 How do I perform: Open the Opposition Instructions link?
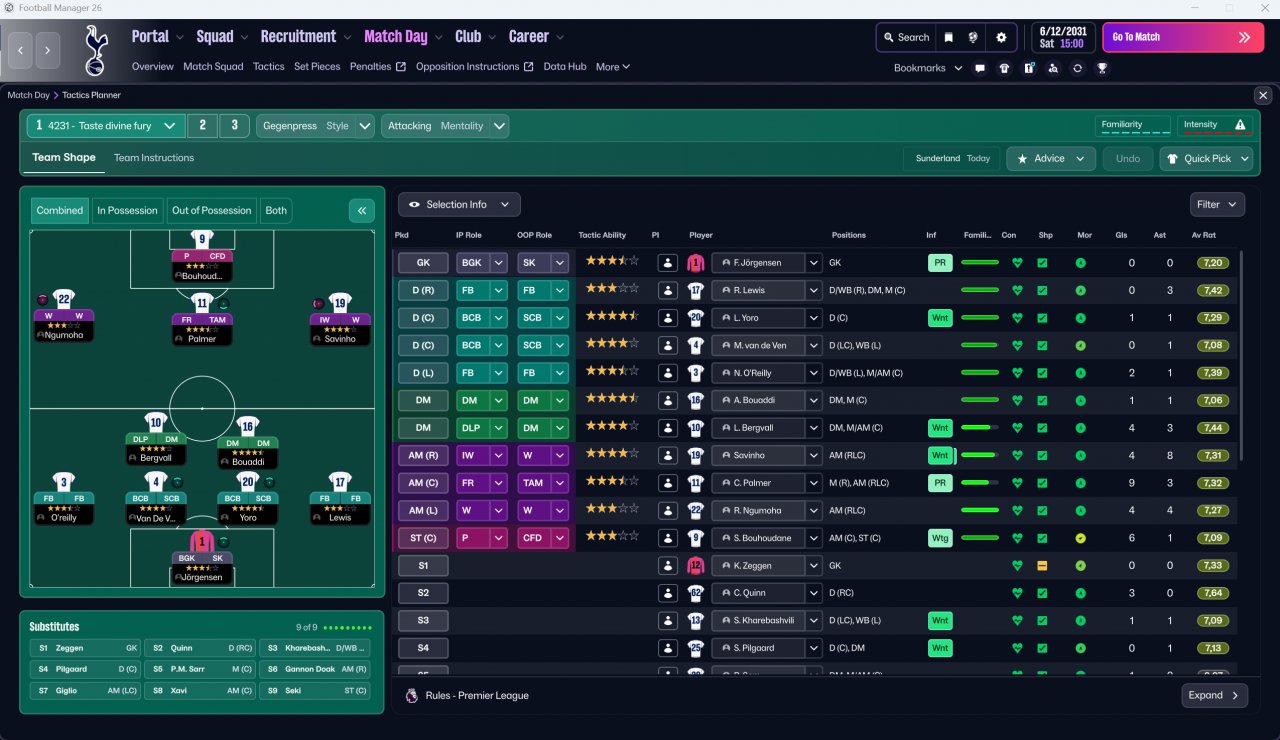tap(475, 67)
